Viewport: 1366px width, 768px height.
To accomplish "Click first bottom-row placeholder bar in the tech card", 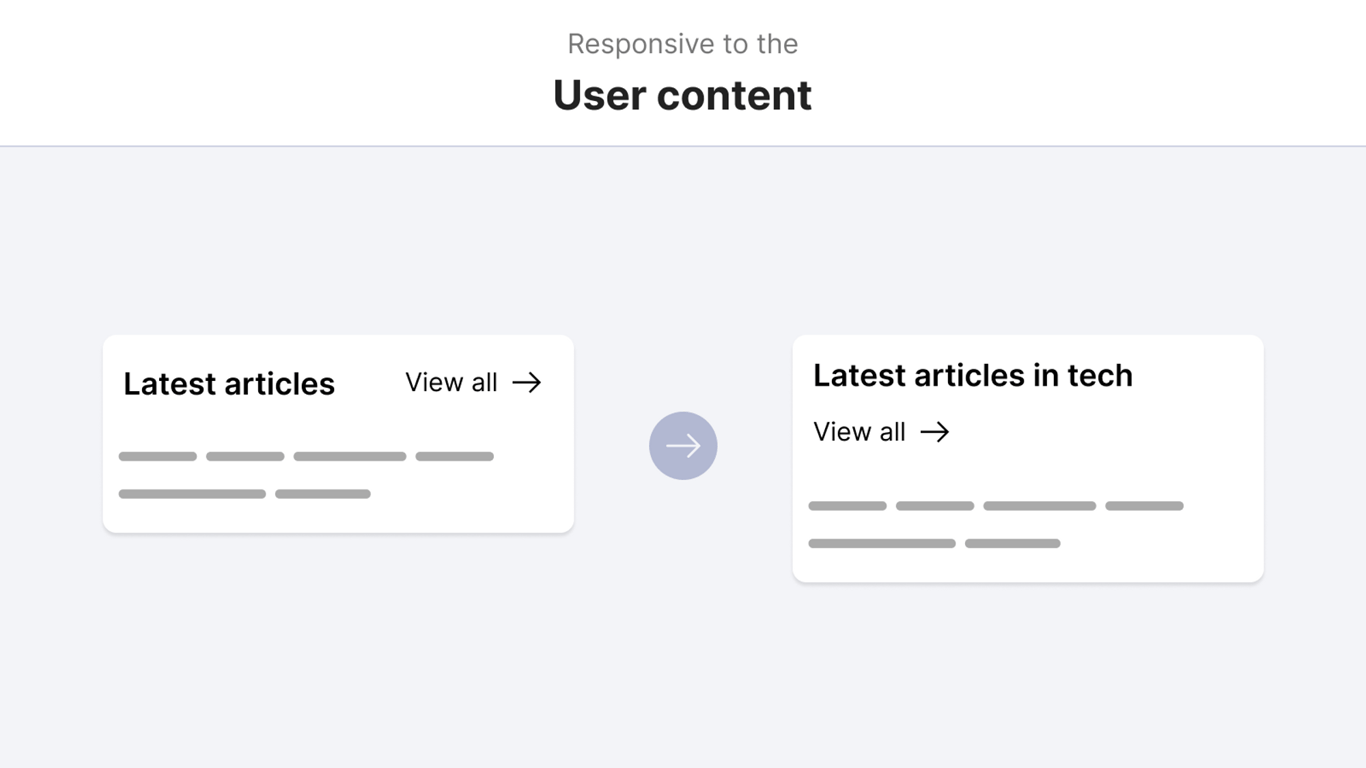I will click(x=882, y=544).
